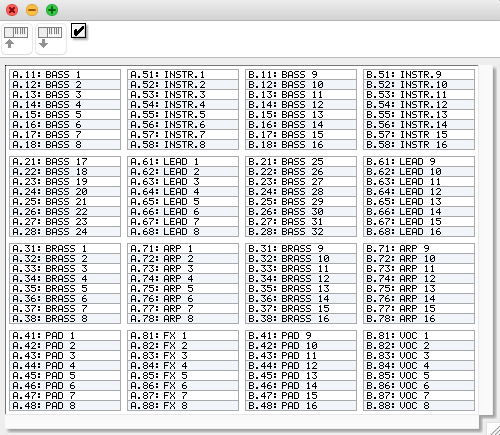The width and height of the screenshot is (500, 435).
Task: Click the keyboard download arrow icon
Action: [x=51, y=39]
